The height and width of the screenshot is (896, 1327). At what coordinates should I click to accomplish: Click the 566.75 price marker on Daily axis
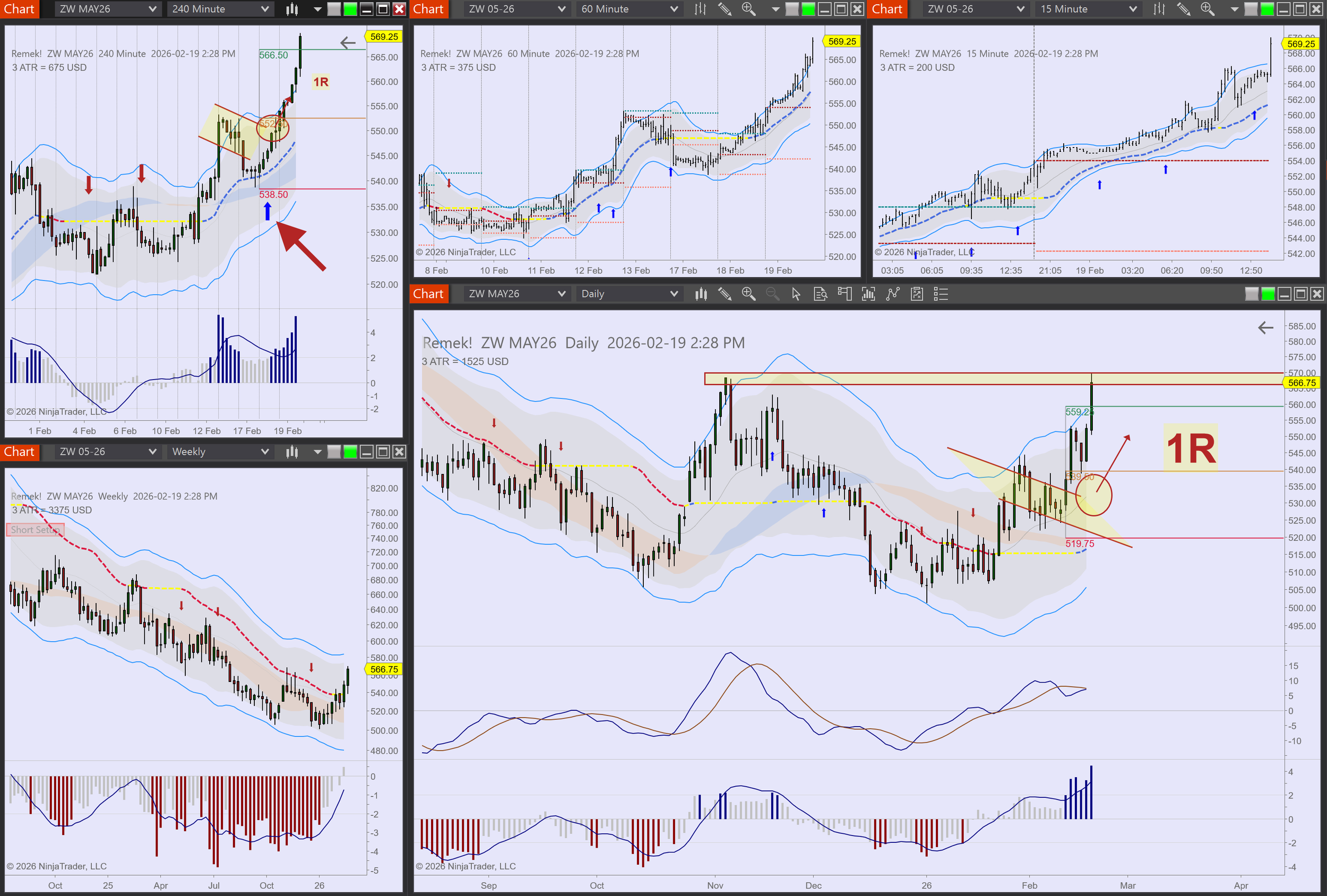(1302, 383)
